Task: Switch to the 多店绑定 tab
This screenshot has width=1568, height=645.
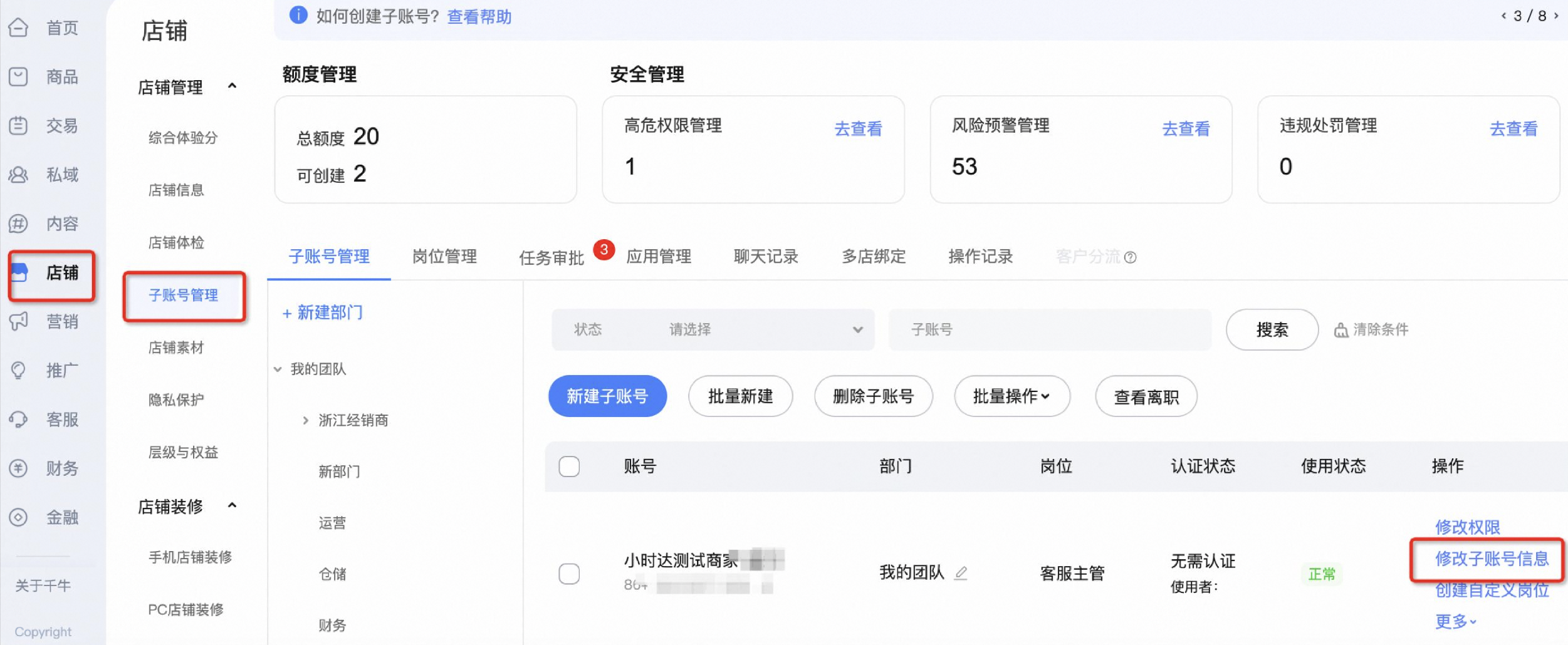Action: [874, 257]
